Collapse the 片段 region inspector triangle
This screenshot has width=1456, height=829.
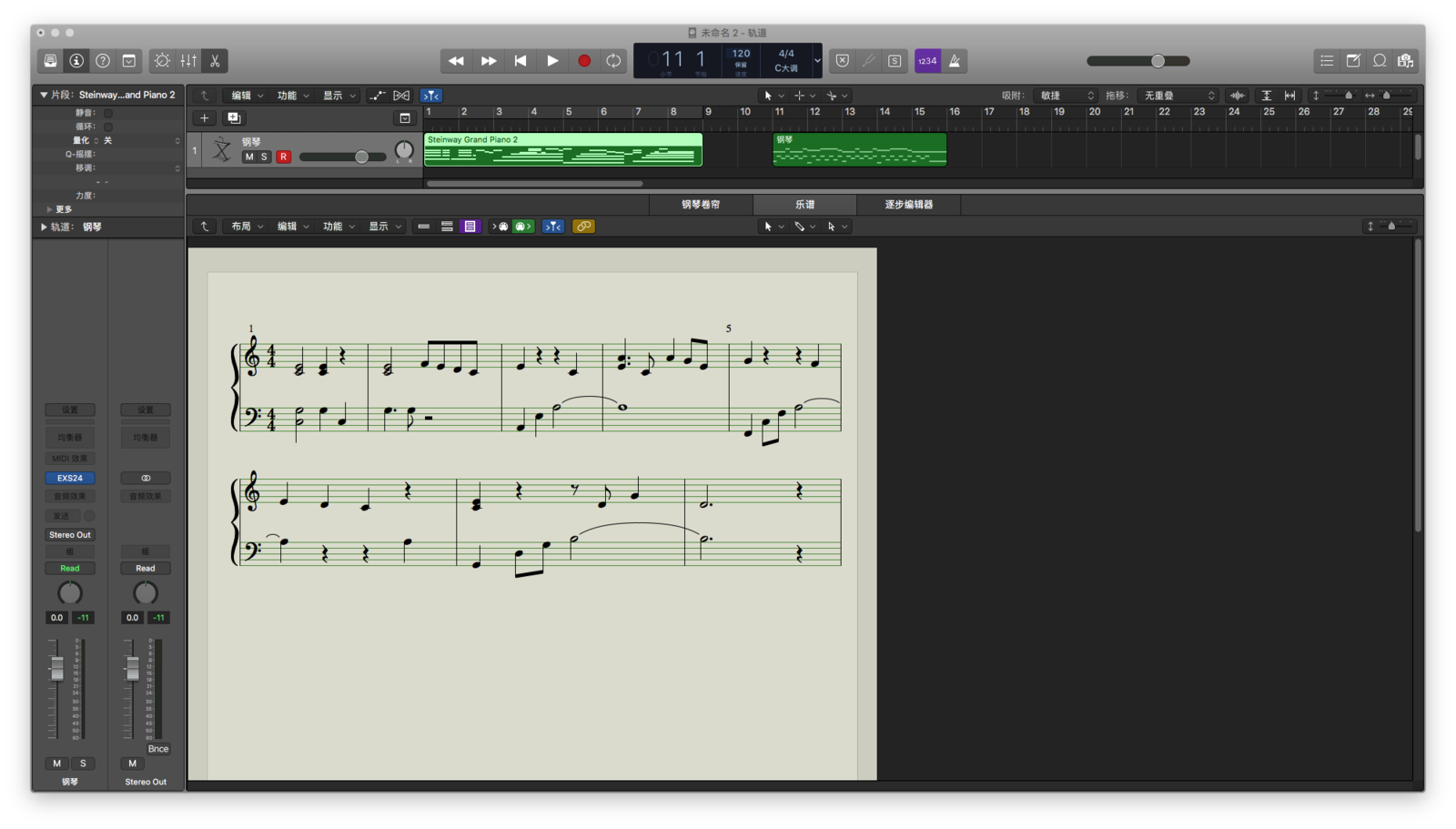pos(43,95)
